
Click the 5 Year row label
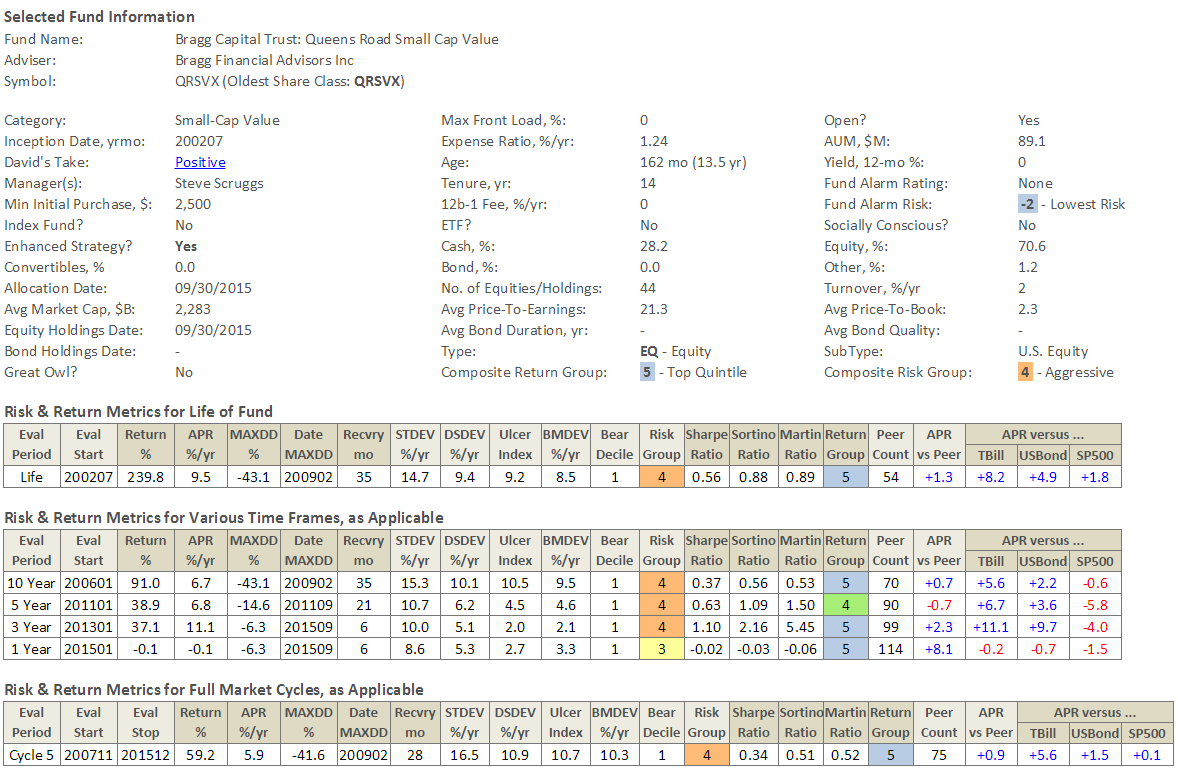pyautogui.click(x=32, y=604)
